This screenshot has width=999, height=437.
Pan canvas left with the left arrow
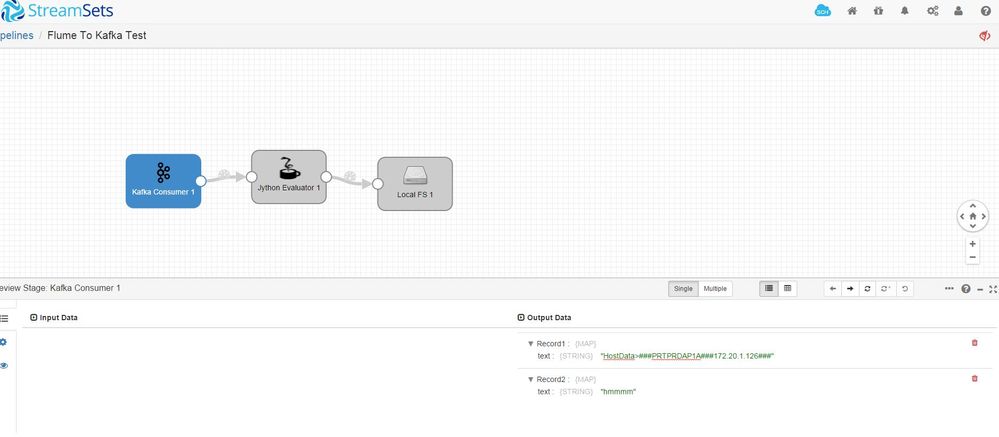[962, 217]
